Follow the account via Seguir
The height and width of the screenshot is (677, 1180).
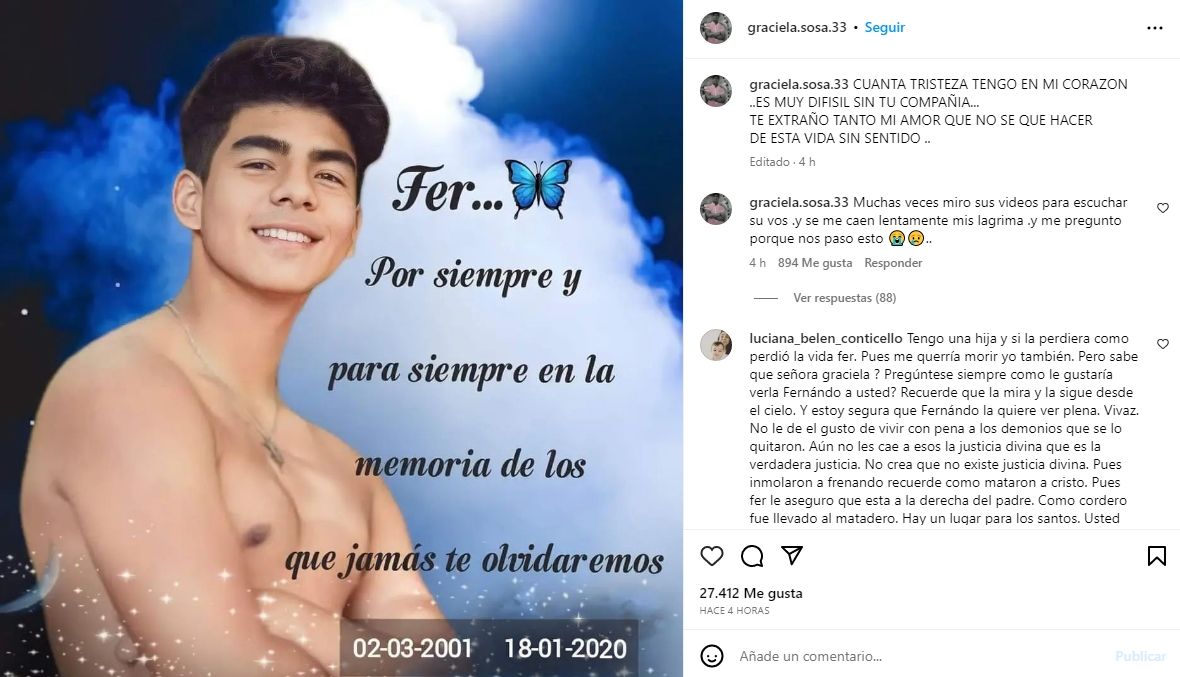click(x=884, y=27)
